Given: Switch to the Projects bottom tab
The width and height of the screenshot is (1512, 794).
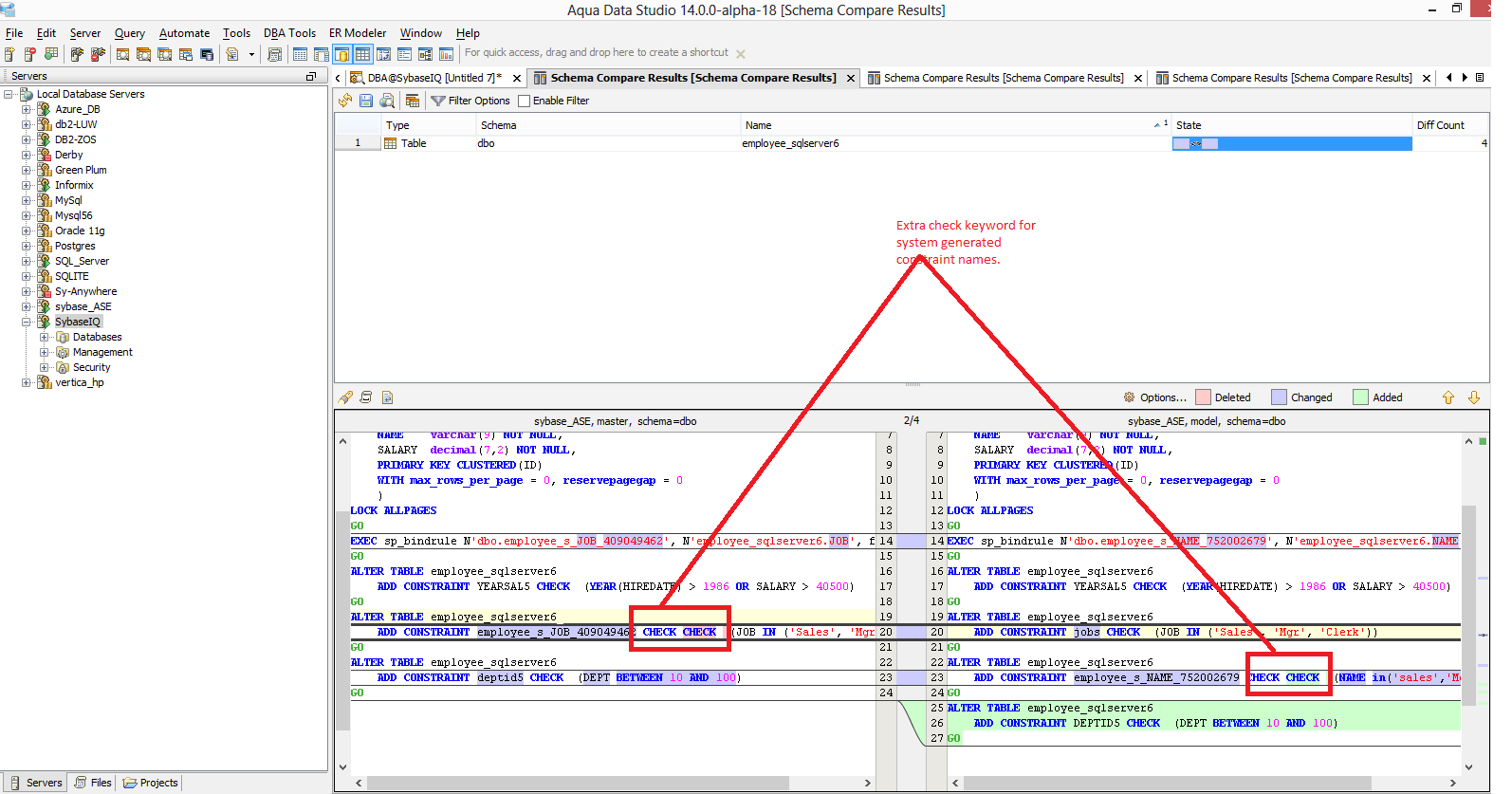Looking at the screenshot, I should 151,783.
